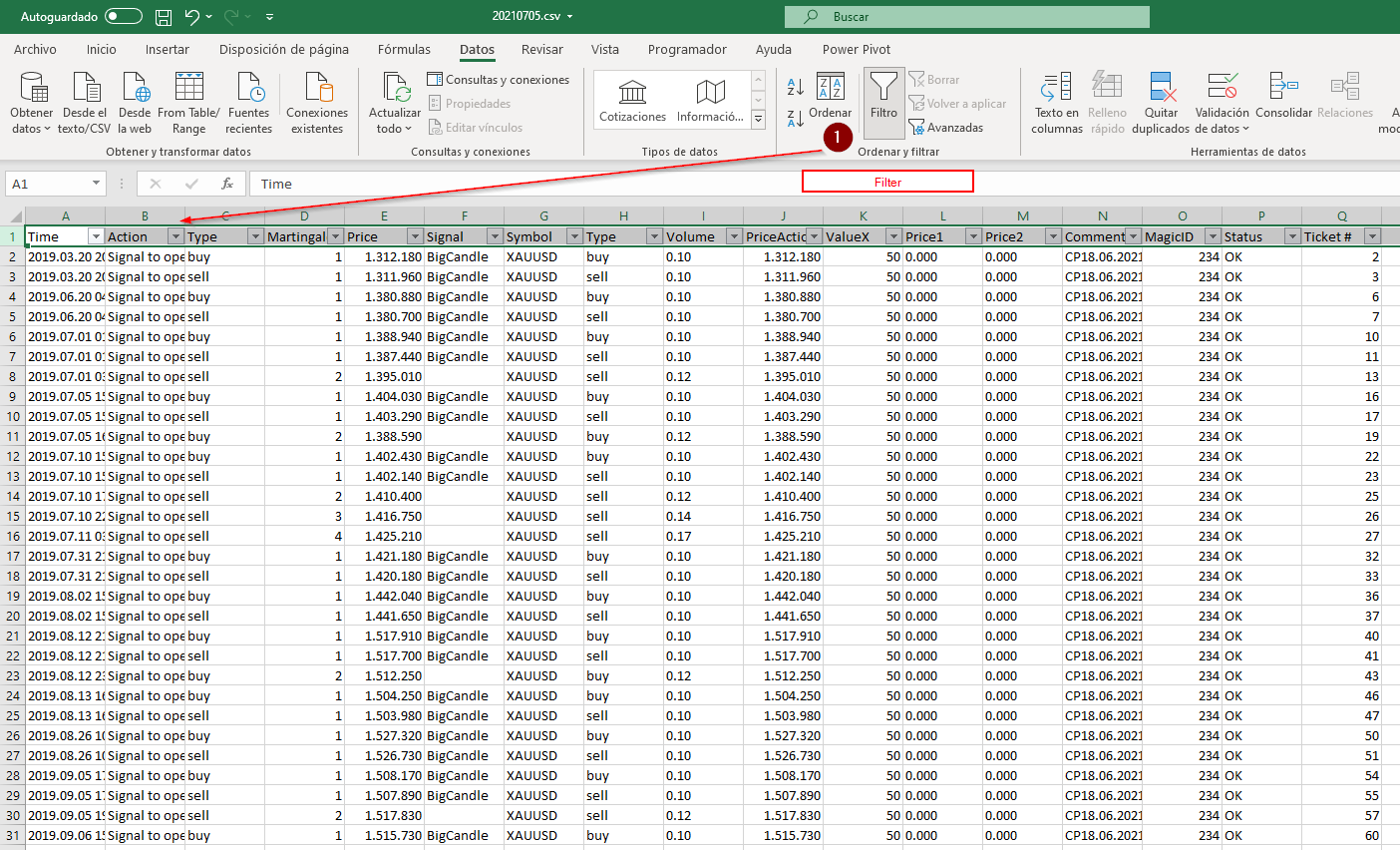Open Validación de datos
This screenshot has width=1400, height=850.
(x=1222, y=103)
